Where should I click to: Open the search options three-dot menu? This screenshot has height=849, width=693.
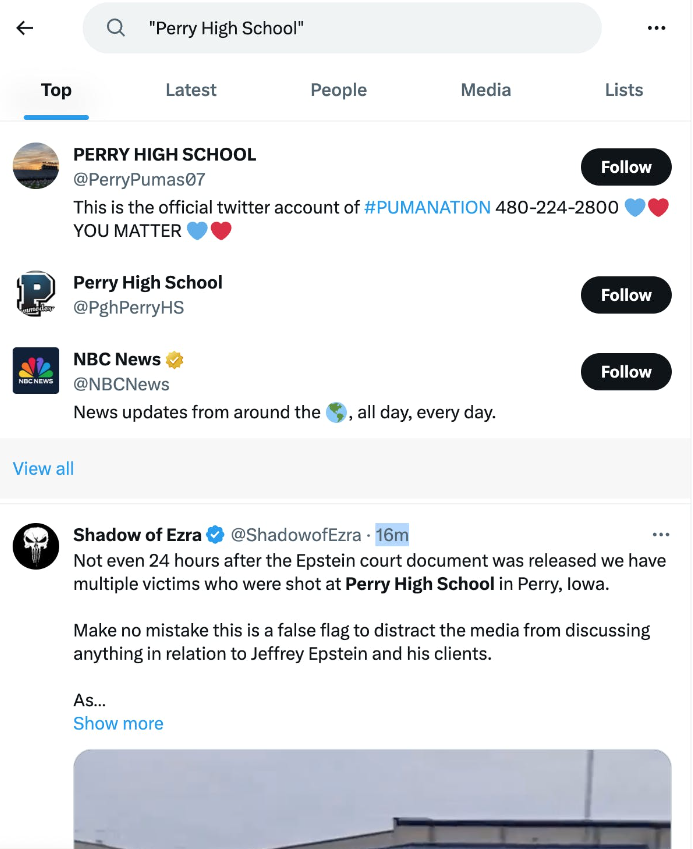click(x=656, y=28)
